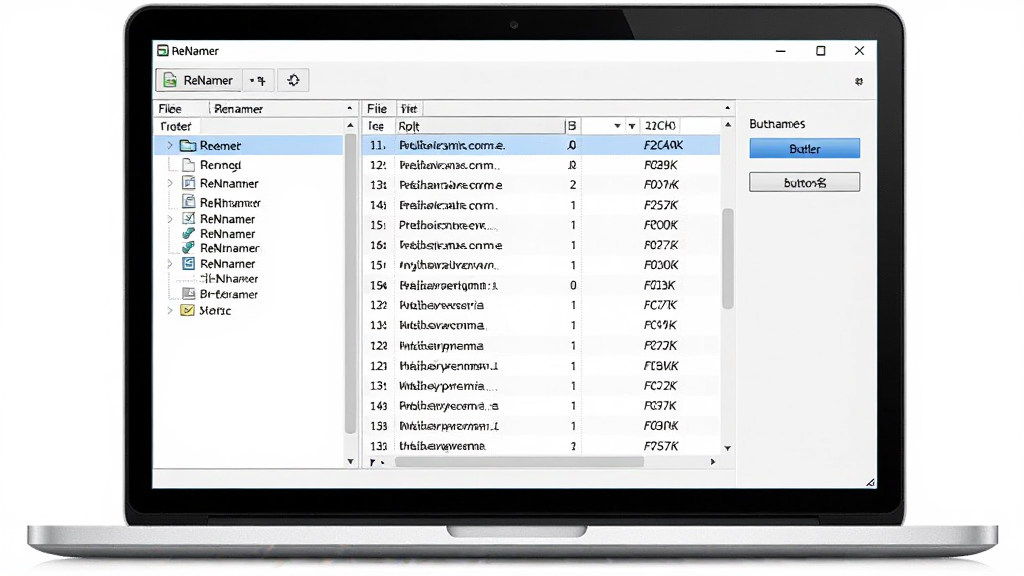Click the vertical scrollbar thumb of the left tree
1024x576 pixels.
pyautogui.click(x=350, y=284)
